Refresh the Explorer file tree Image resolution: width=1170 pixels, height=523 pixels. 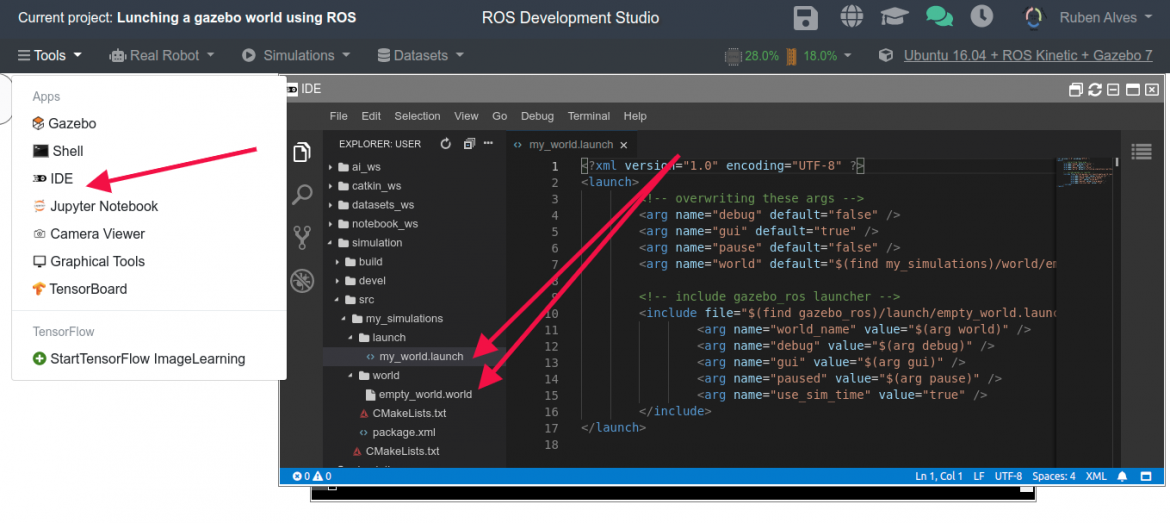click(x=446, y=144)
